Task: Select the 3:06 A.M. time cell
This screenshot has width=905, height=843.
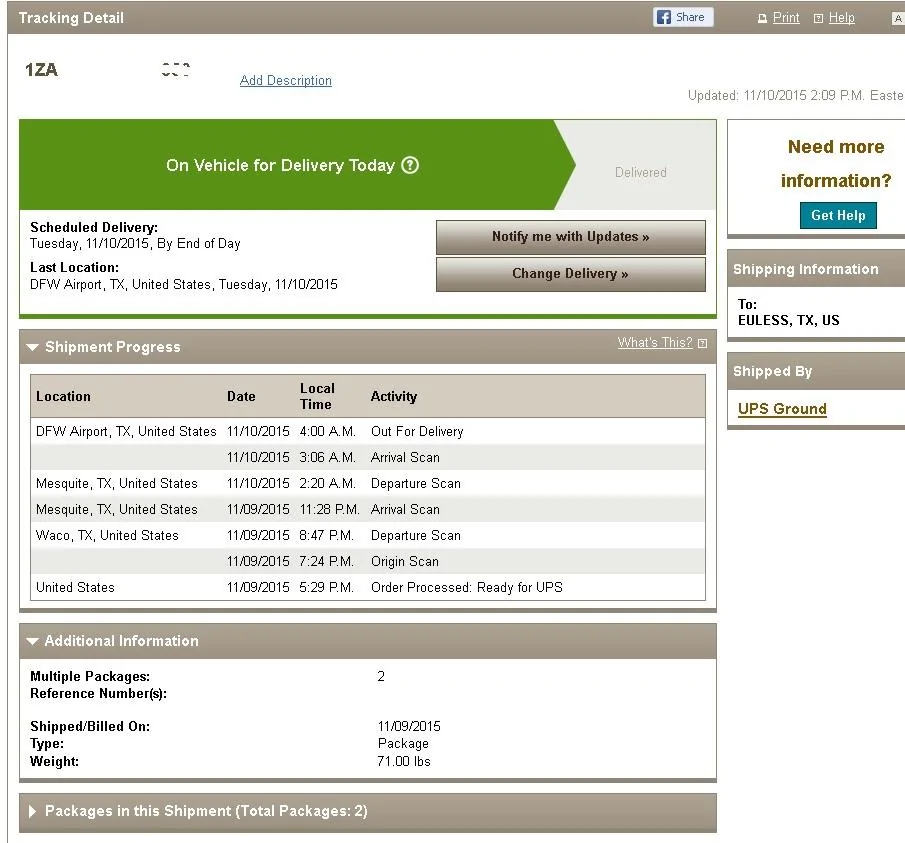Action: point(327,458)
